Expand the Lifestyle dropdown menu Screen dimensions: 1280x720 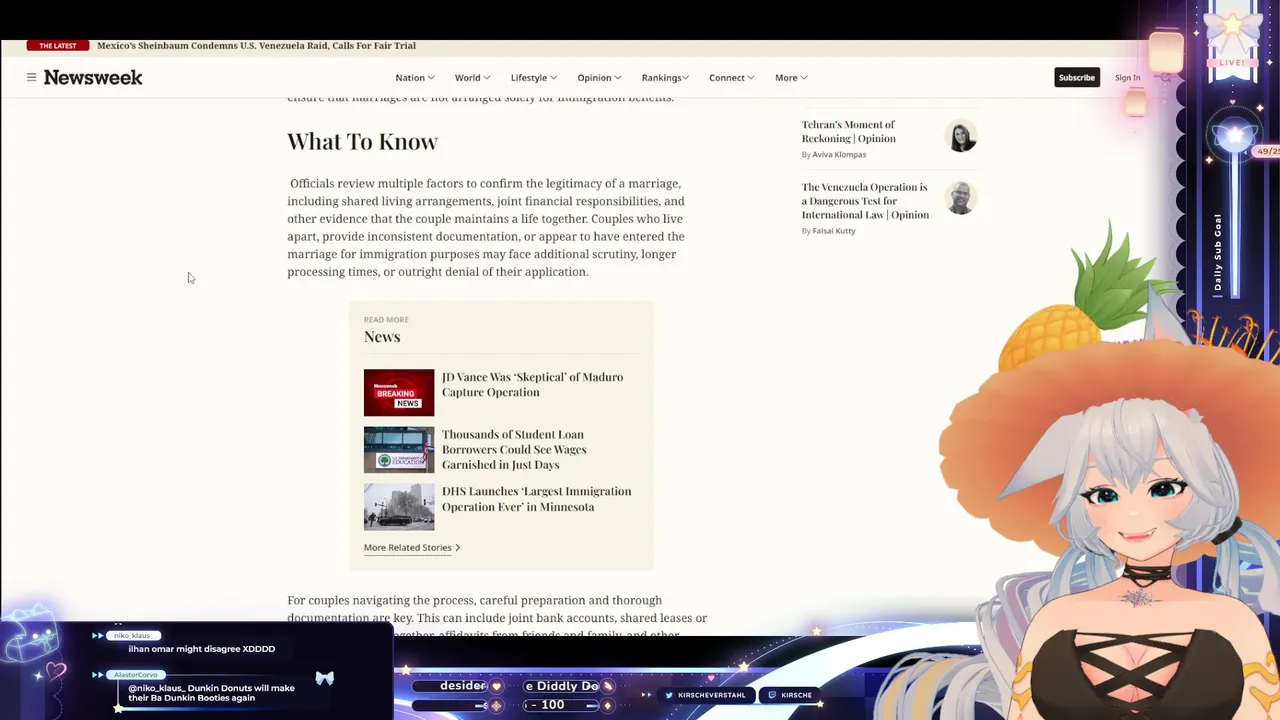533,77
